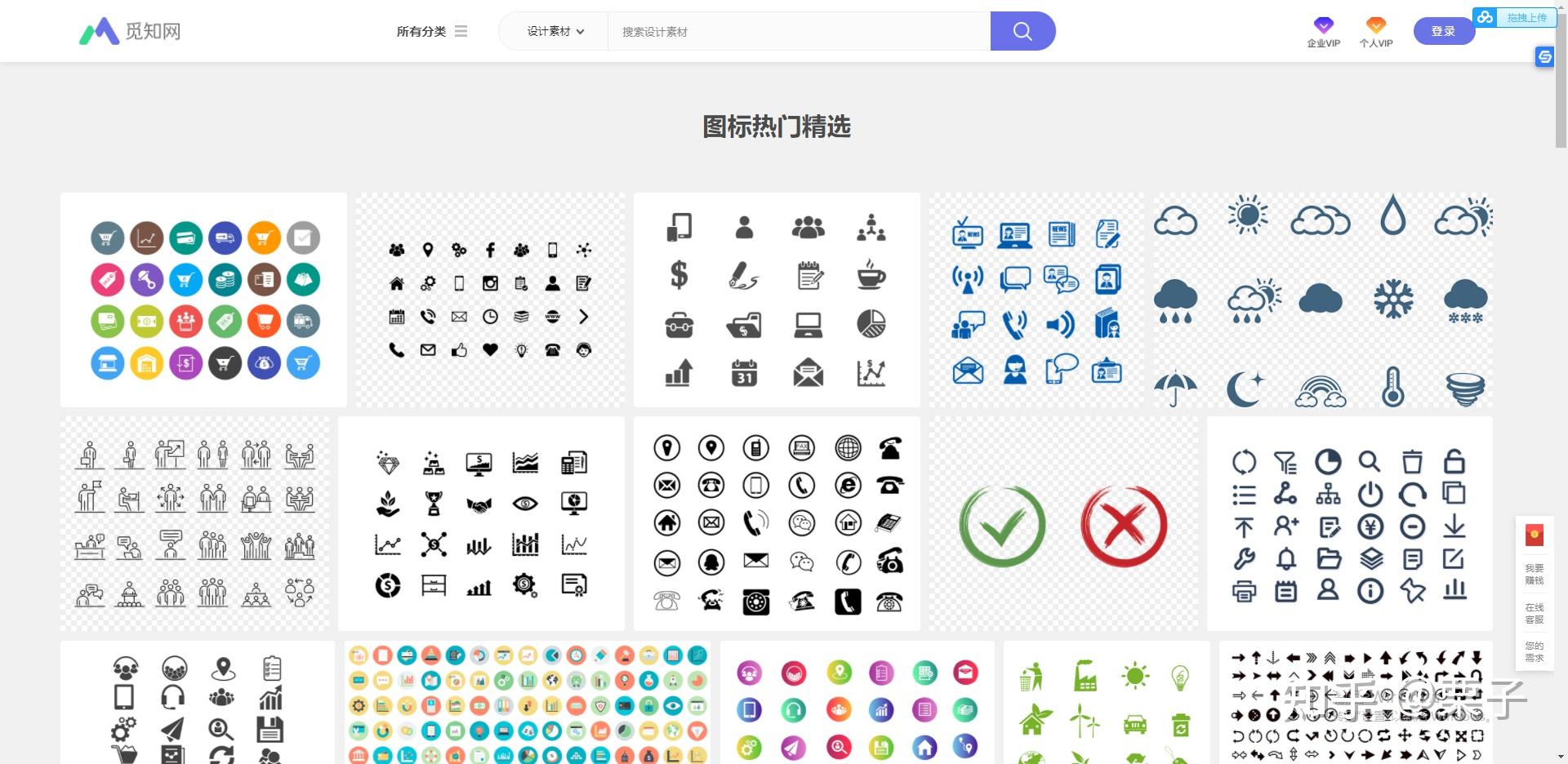
Task: Click the 拖拽上传 upload button
Action: point(1515,17)
